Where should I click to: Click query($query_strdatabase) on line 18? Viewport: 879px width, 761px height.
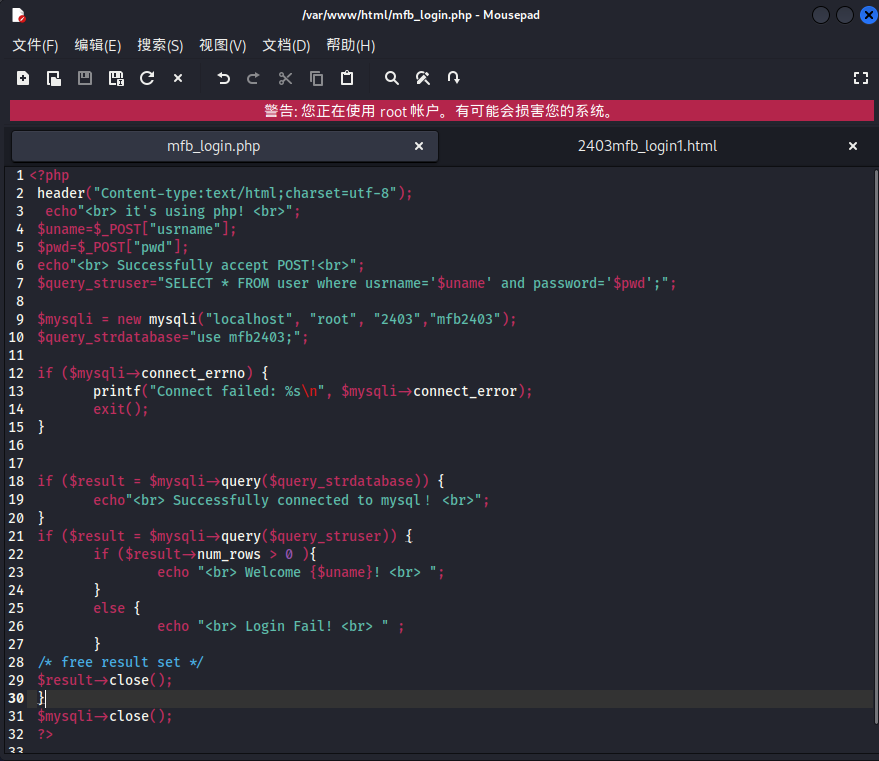click(325, 481)
